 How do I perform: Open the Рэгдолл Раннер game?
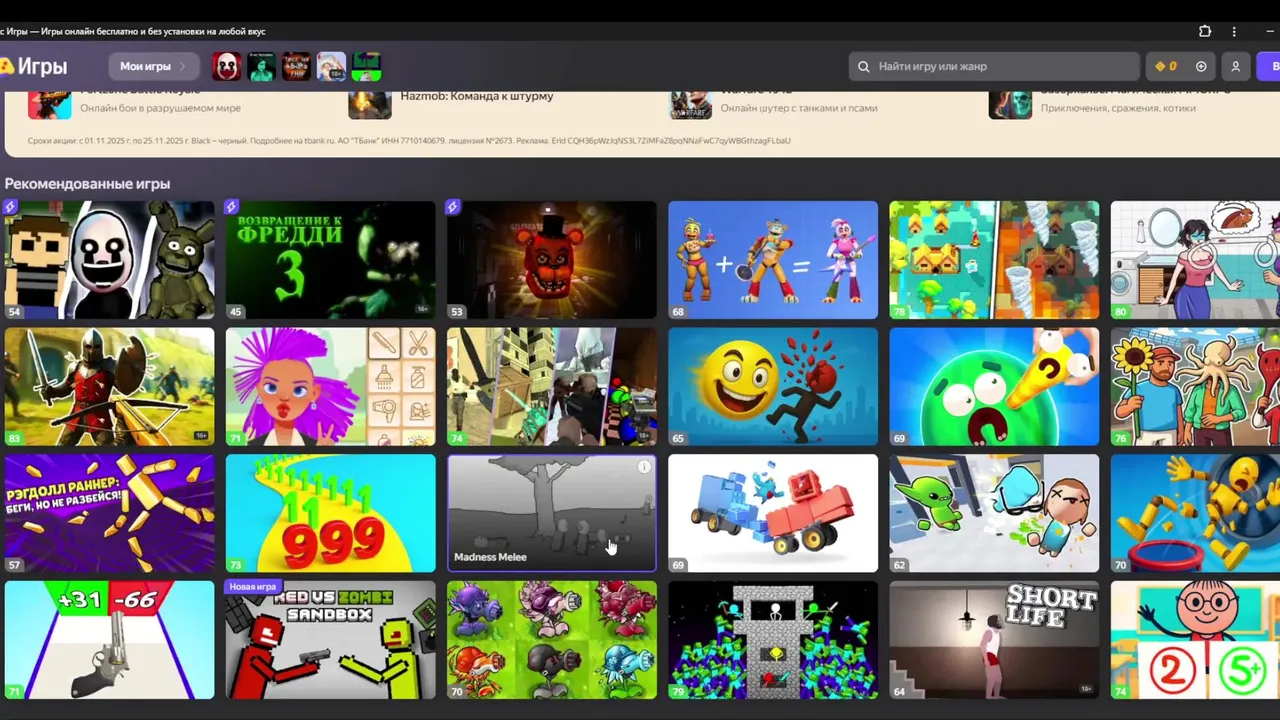[109, 513]
